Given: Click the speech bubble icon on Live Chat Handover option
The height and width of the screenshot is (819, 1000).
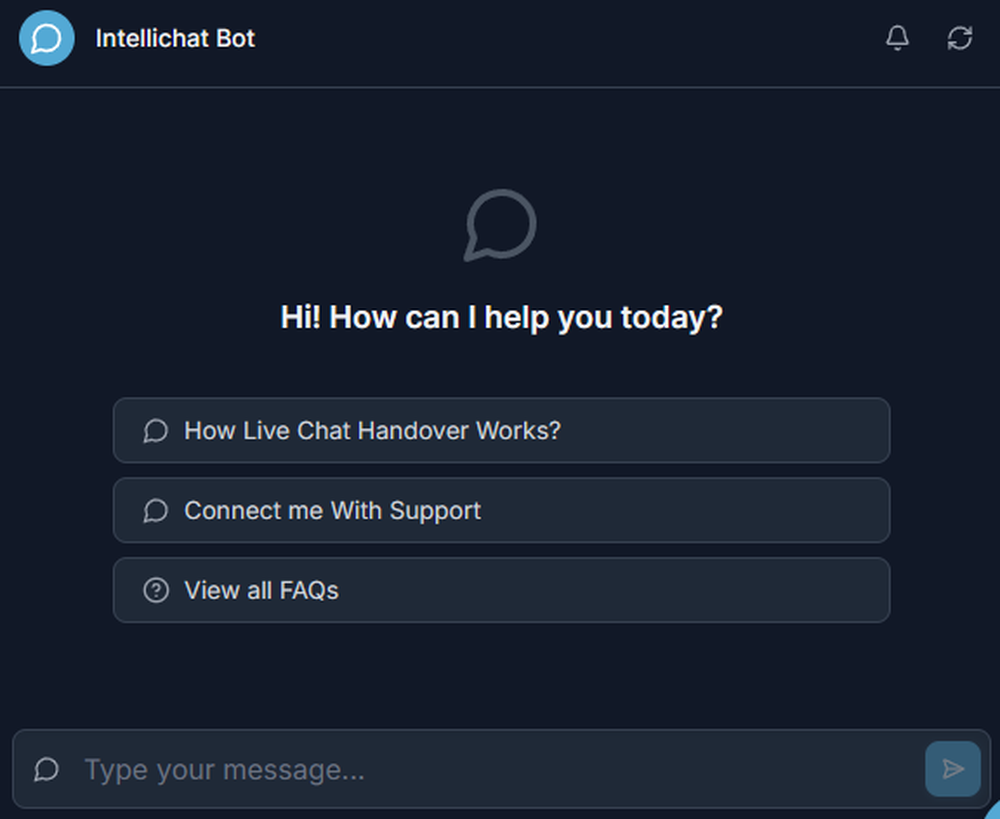Looking at the screenshot, I should pos(155,430).
